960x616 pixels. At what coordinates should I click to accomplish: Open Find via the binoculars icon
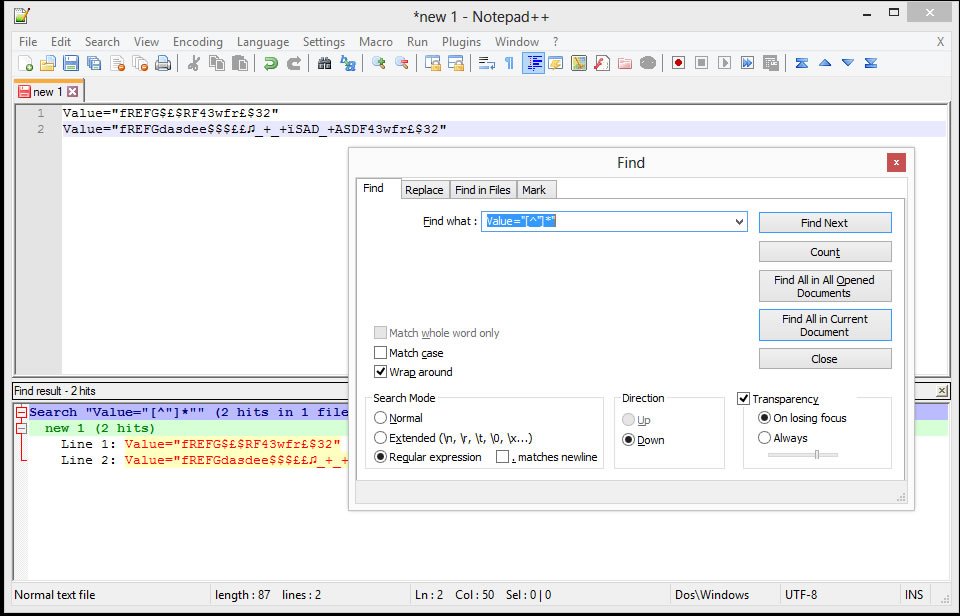click(324, 63)
